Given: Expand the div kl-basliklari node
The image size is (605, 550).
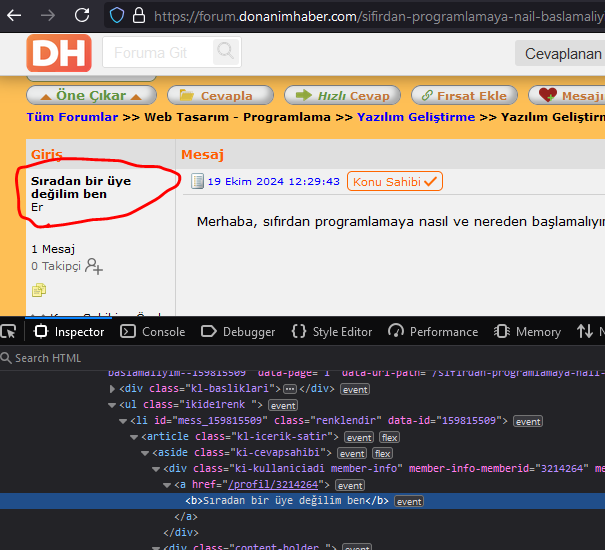Looking at the screenshot, I should (112, 388).
